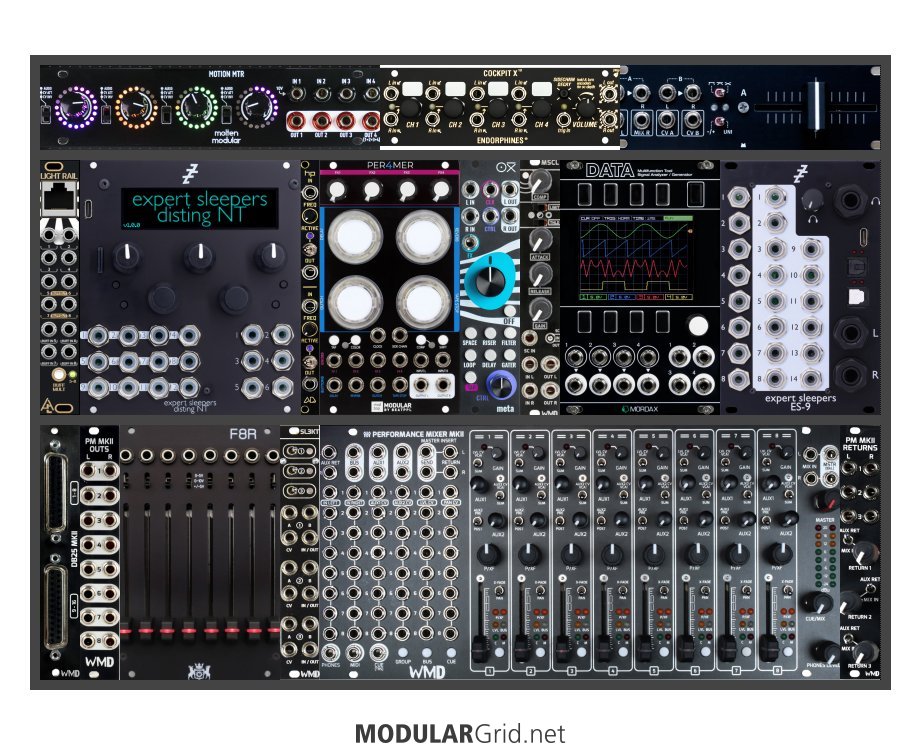921x755 pixels.
Task: Tap the DELAY button on the meta module
Action: pyautogui.click(x=490, y=355)
